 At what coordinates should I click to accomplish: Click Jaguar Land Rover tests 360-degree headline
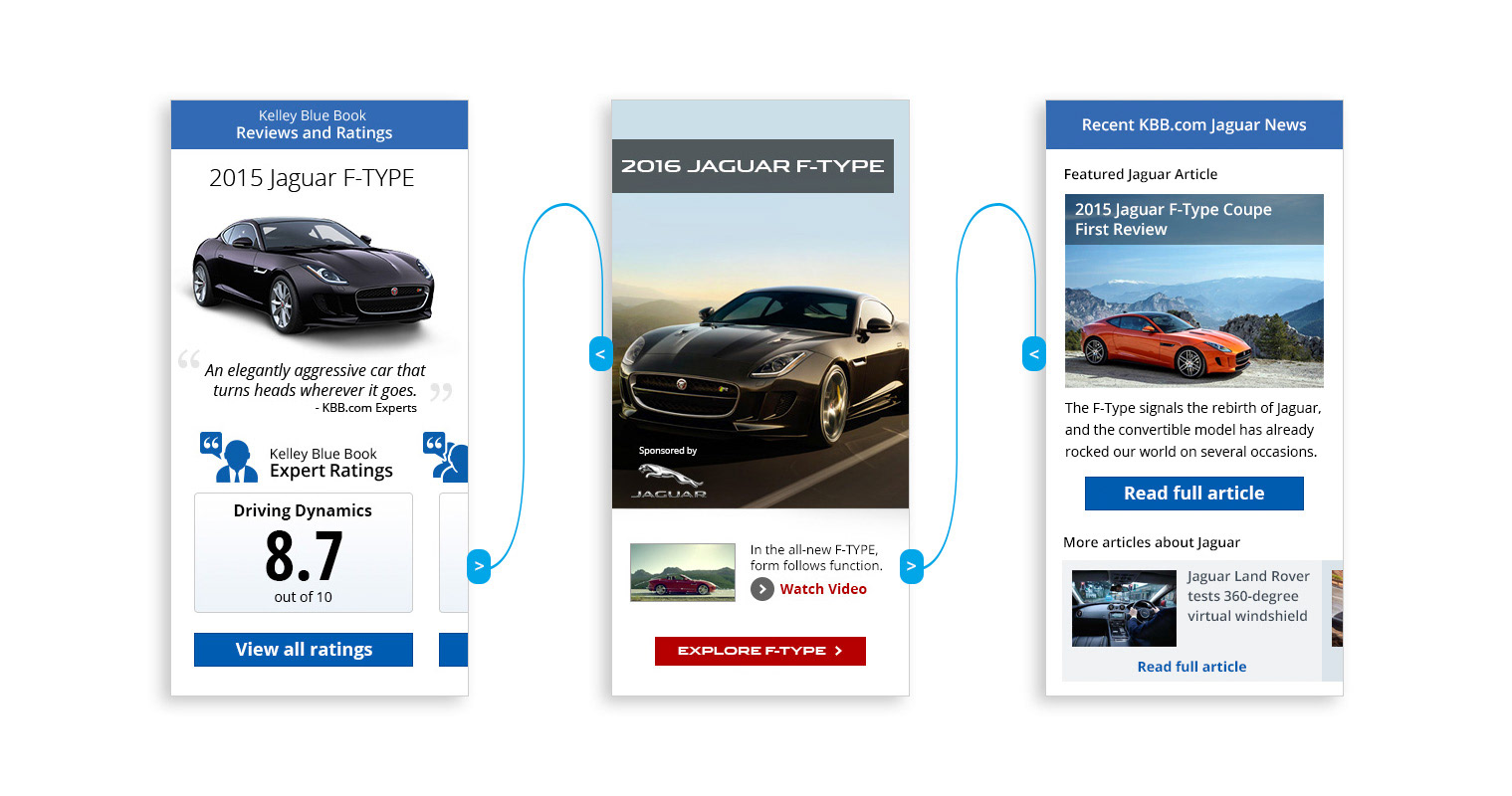point(1248,596)
